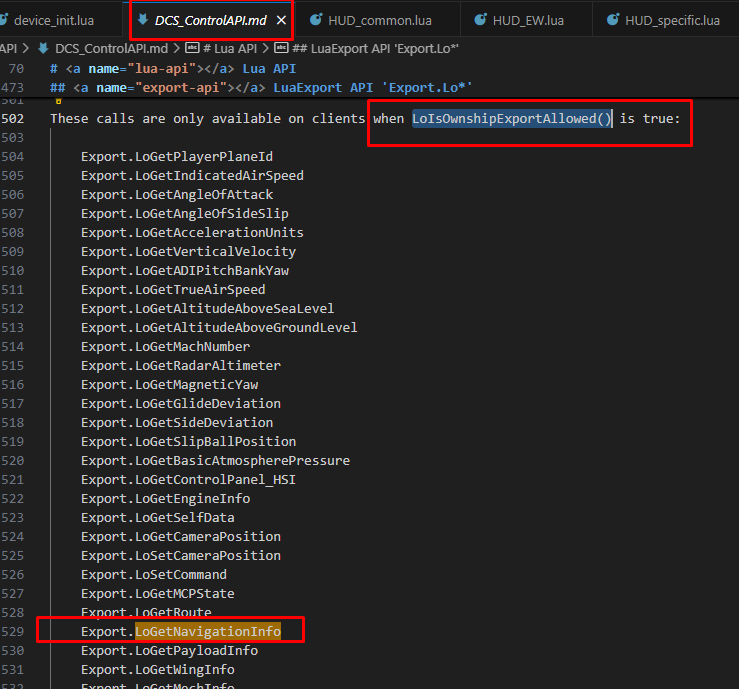Image resolution: width=739 pixels, height=689 pixels.
Task: Click the Export.LoSetCameraPosition line
Action: pos(181,556)
